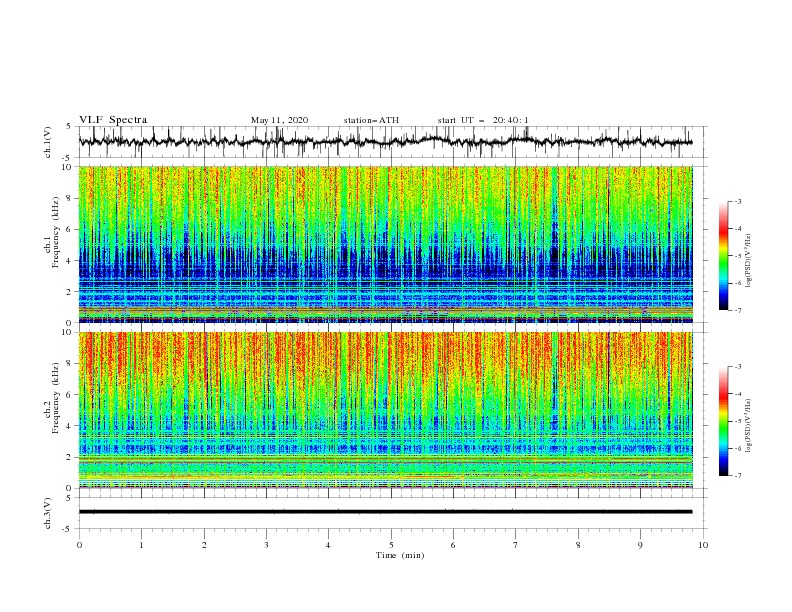The image size is (792, 612).
Task: Click the '-3' value on upper colorbar
Action: pos(738,202)
